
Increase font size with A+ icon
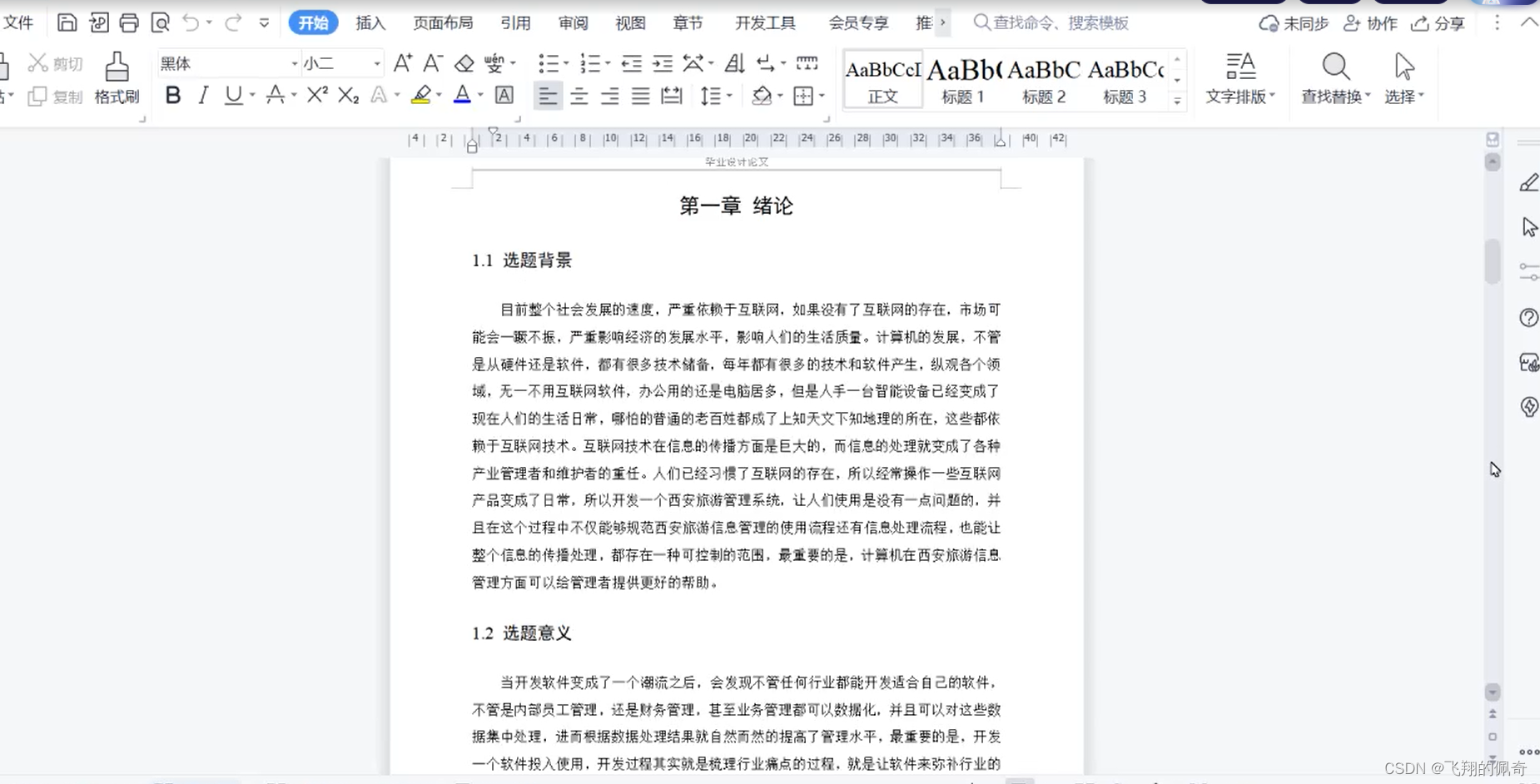403,63
